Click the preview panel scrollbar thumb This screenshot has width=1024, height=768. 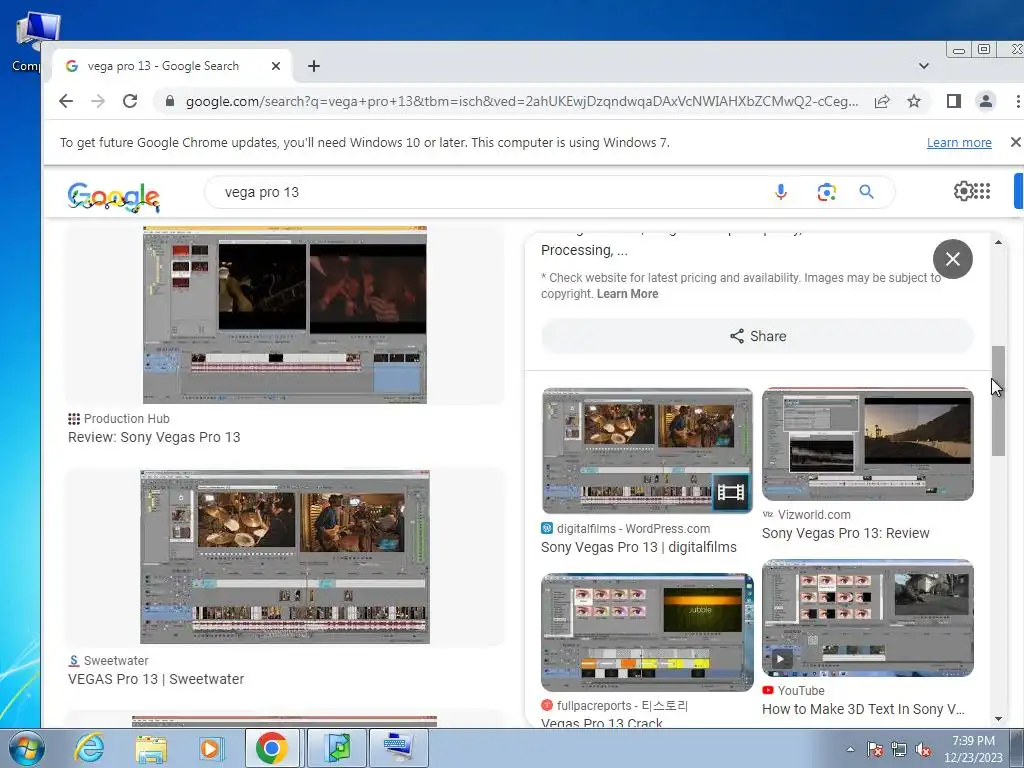[998, 401]
